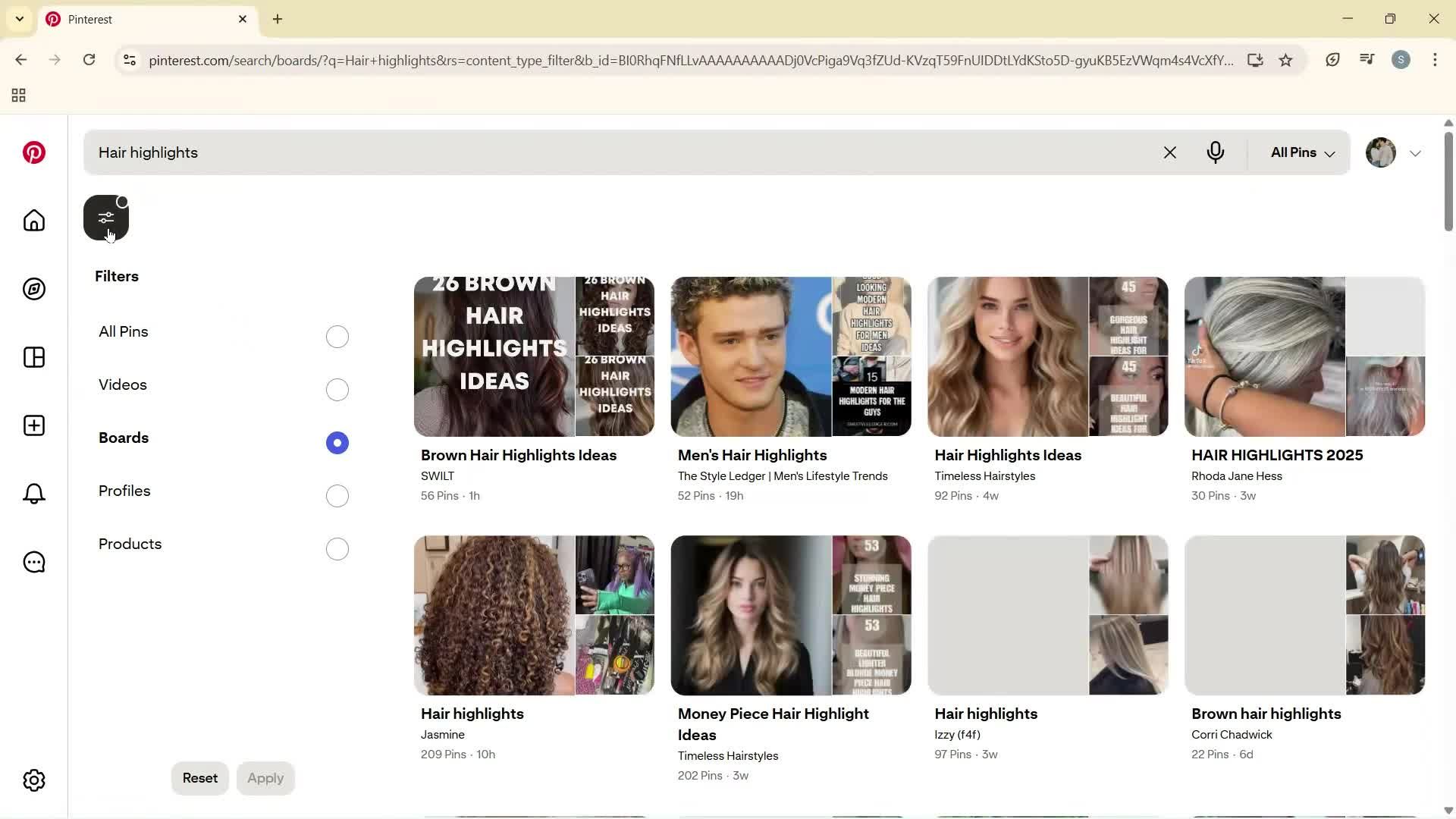Open the Brown Hair Highlights Ideas board thumbnail
The height and width of the screenshot is (819, 1456).
(x=534, y=356)
